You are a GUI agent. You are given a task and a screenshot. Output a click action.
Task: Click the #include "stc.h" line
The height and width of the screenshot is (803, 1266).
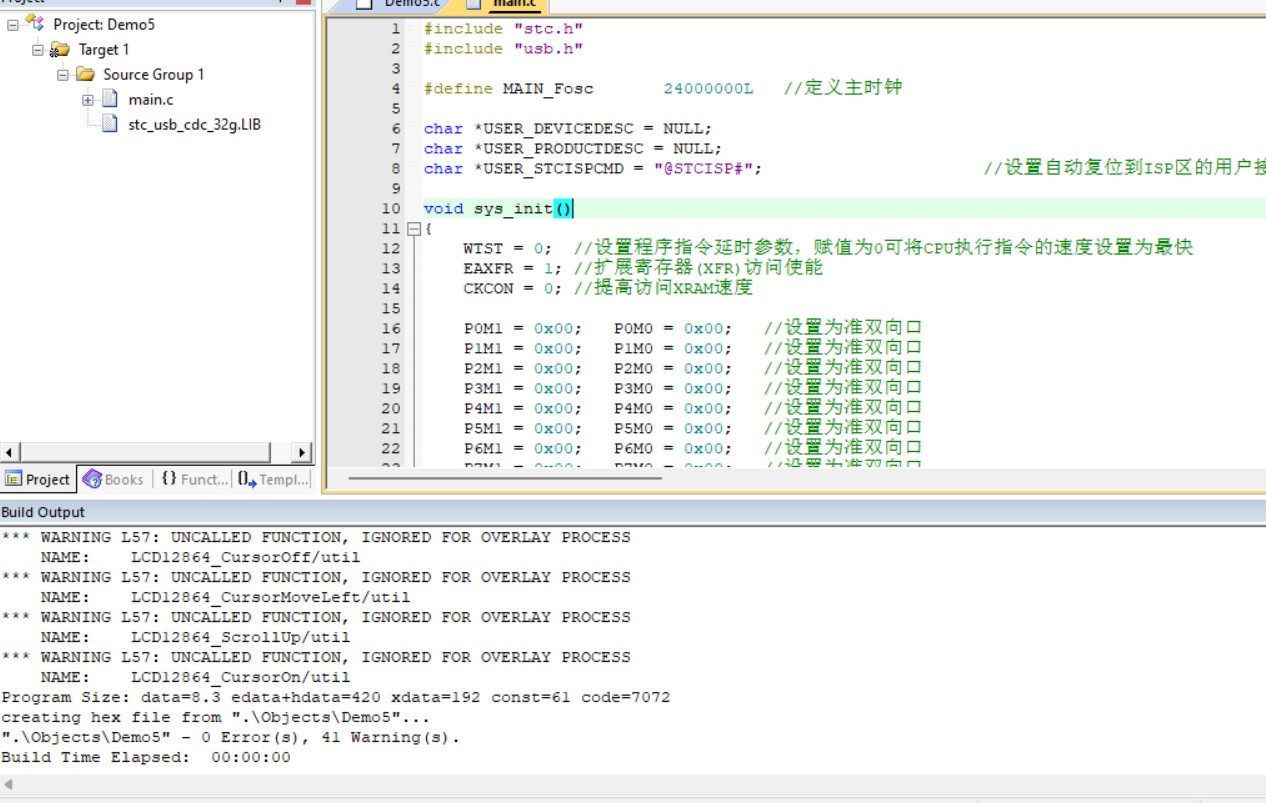pos(503,29)
